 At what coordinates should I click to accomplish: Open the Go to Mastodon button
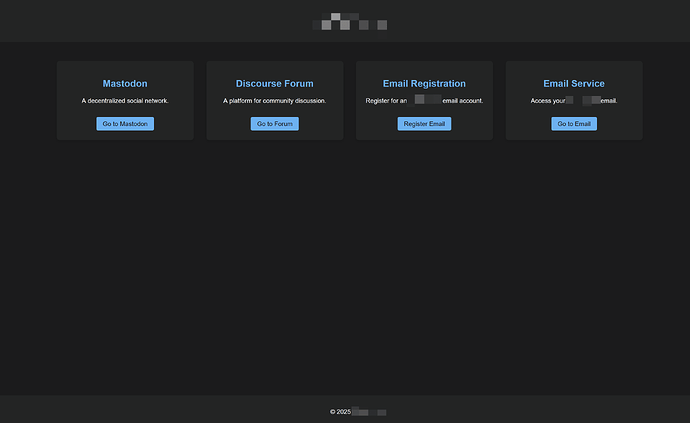tap(125, 124)
